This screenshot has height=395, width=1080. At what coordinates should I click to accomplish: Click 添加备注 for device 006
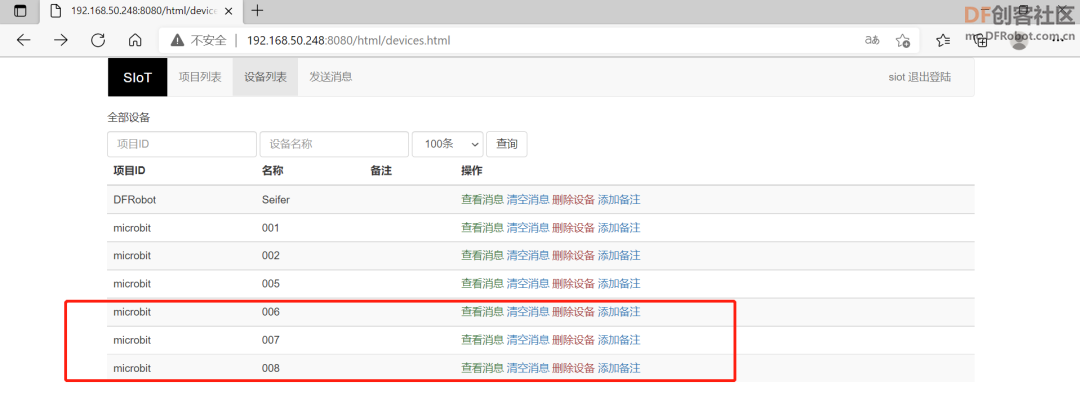point(619,312)
